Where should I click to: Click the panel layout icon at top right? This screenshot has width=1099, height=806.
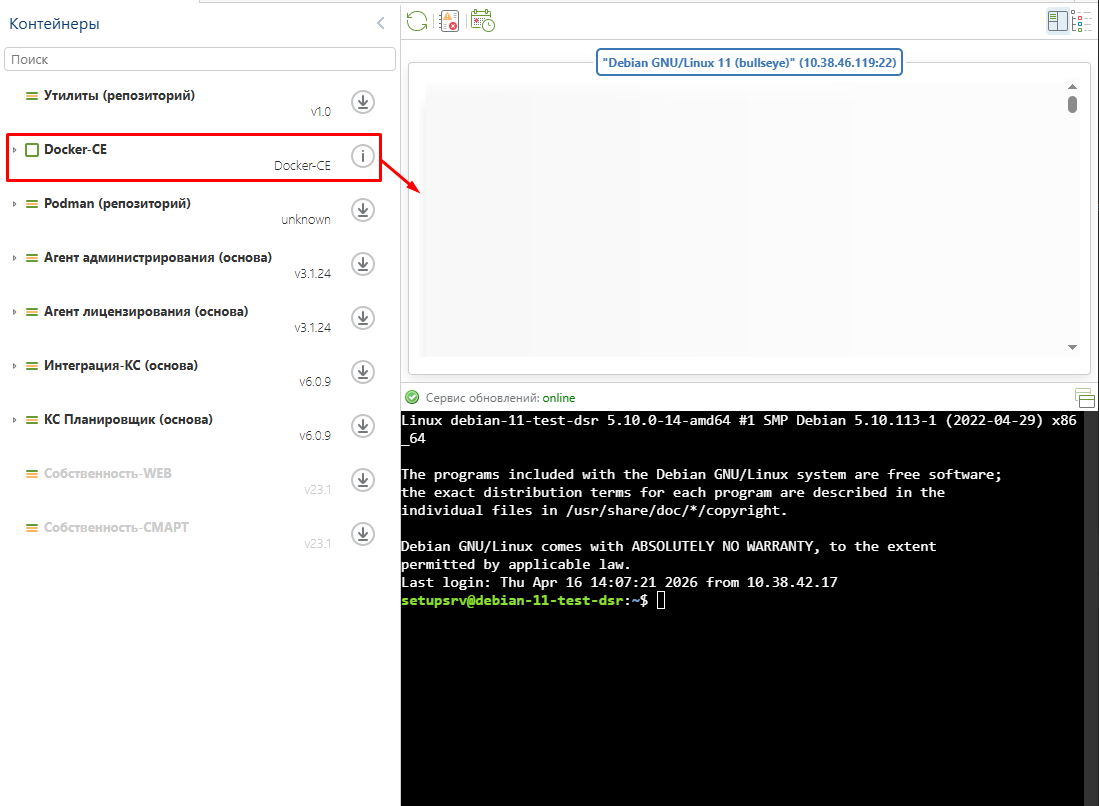pyautogui.click(x=1057, y=20)
